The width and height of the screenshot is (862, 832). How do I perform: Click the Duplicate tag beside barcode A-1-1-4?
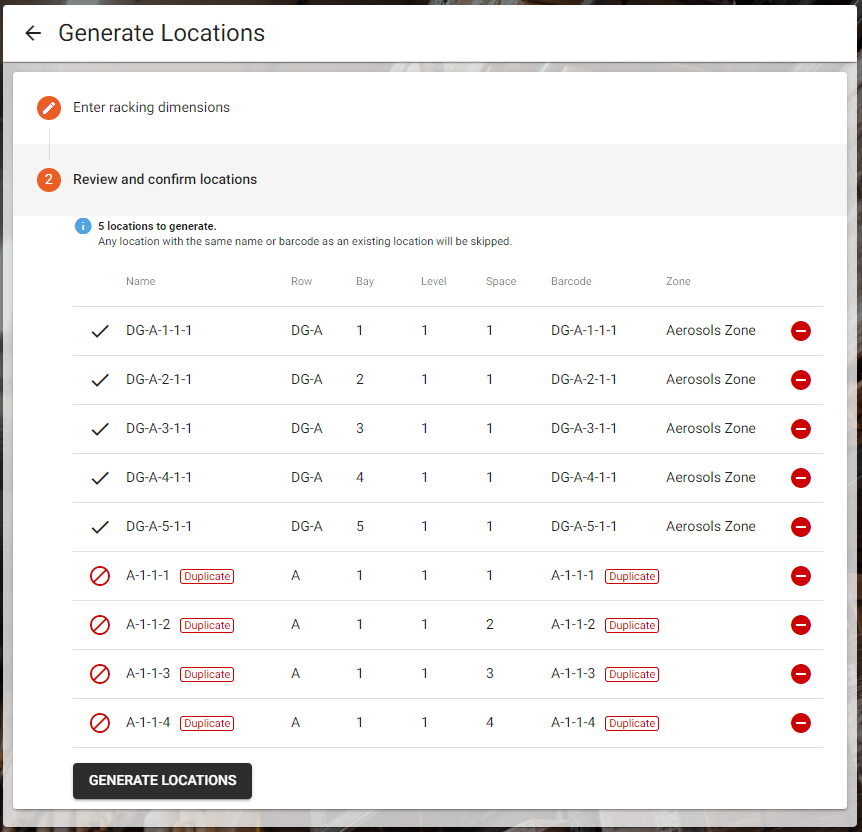click(x=632, y=723)
